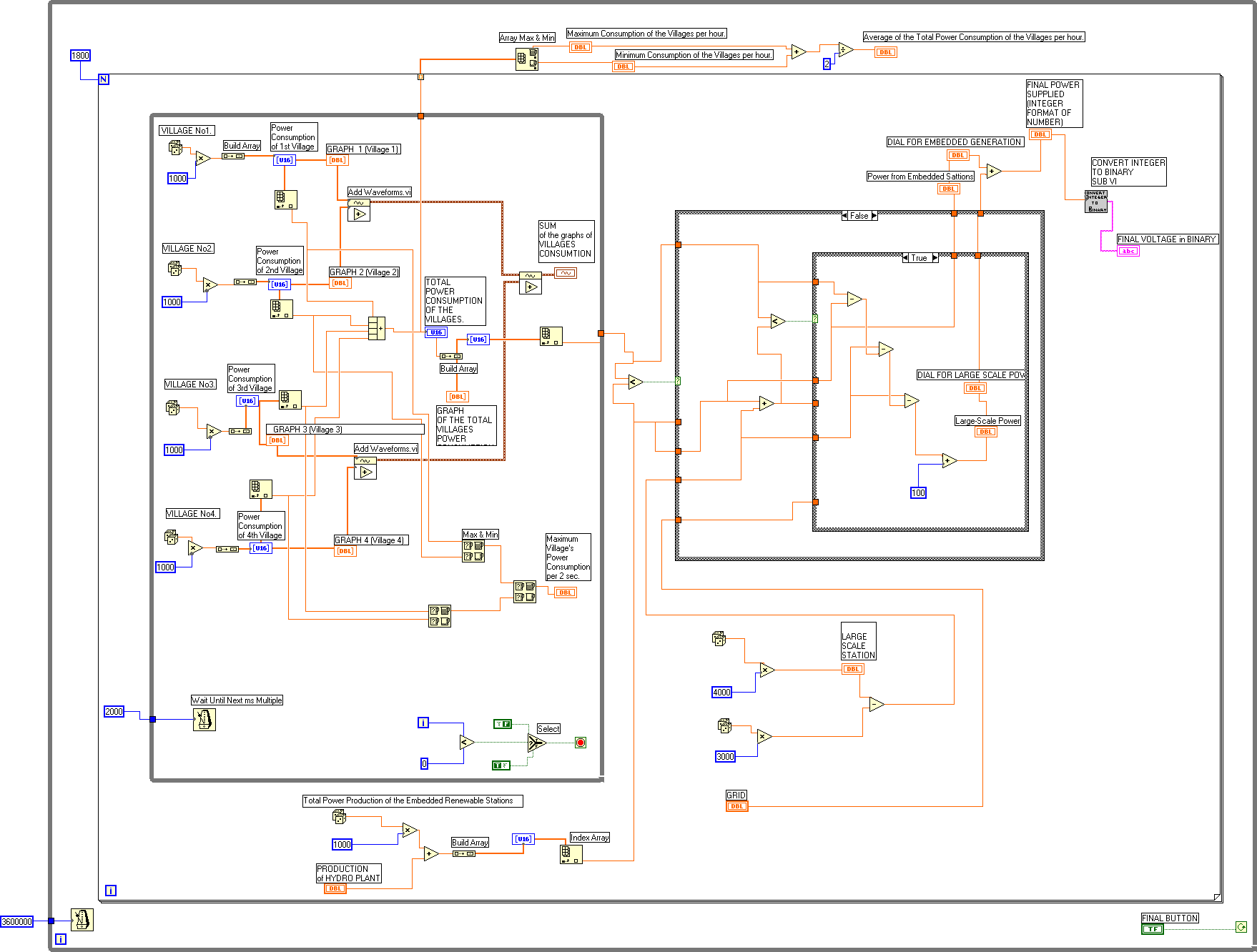Click the DIAL FOR EMBEDDED GENERATION terminal
The height and width of the screenshot is (952, 1257).
[x=958, y=155]
